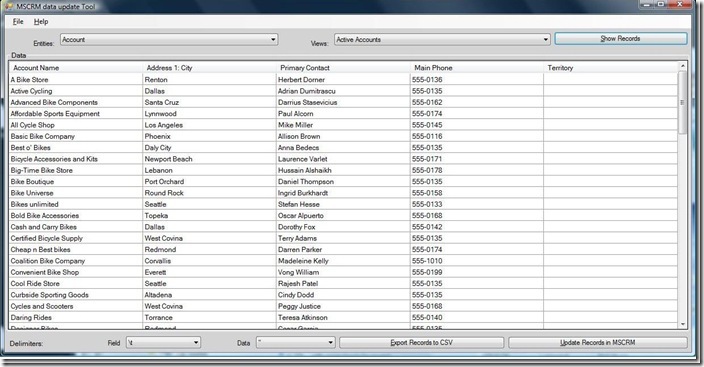Click the Torrance city cell

209,317
